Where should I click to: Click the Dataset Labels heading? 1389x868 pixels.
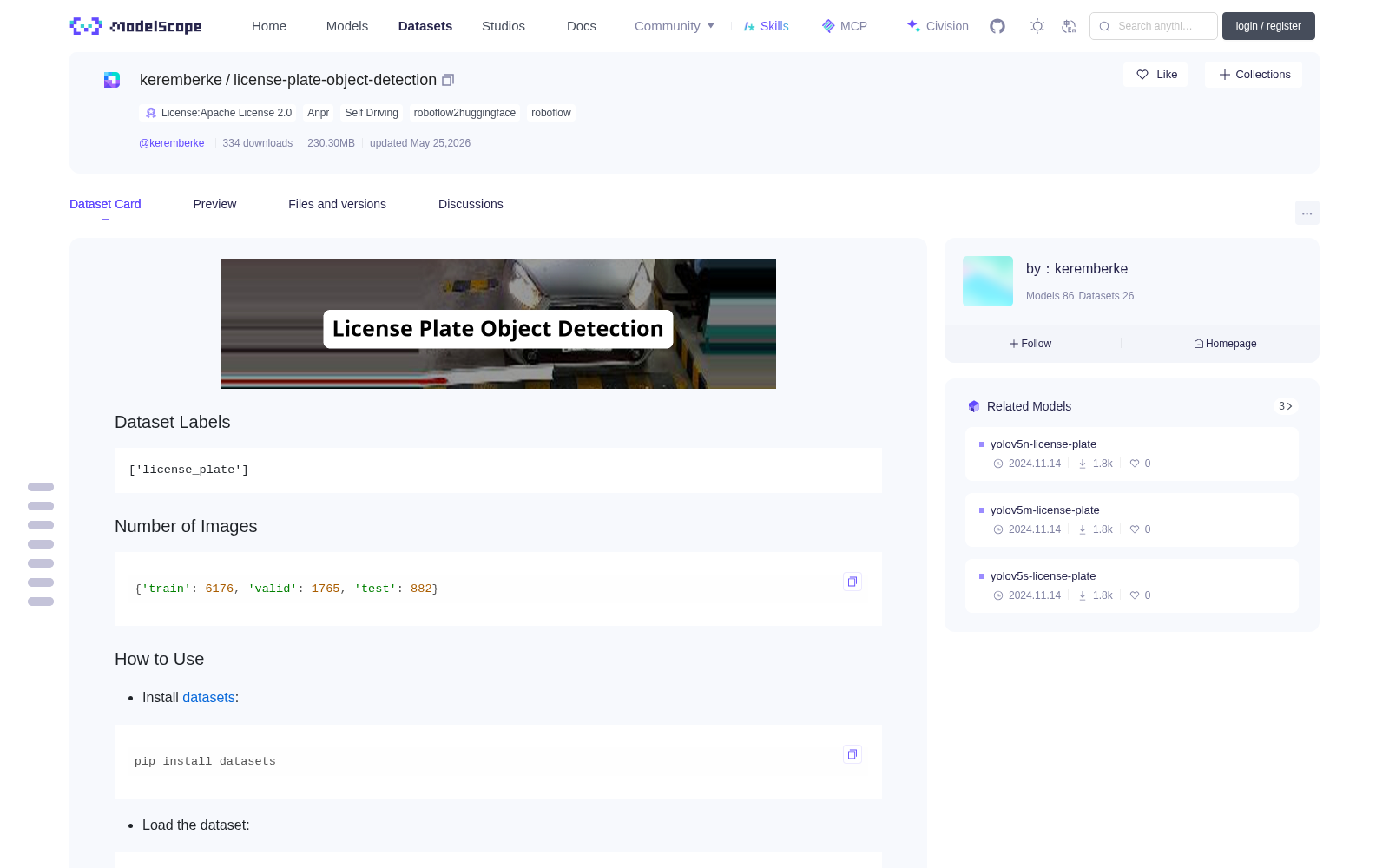point(173,422)
